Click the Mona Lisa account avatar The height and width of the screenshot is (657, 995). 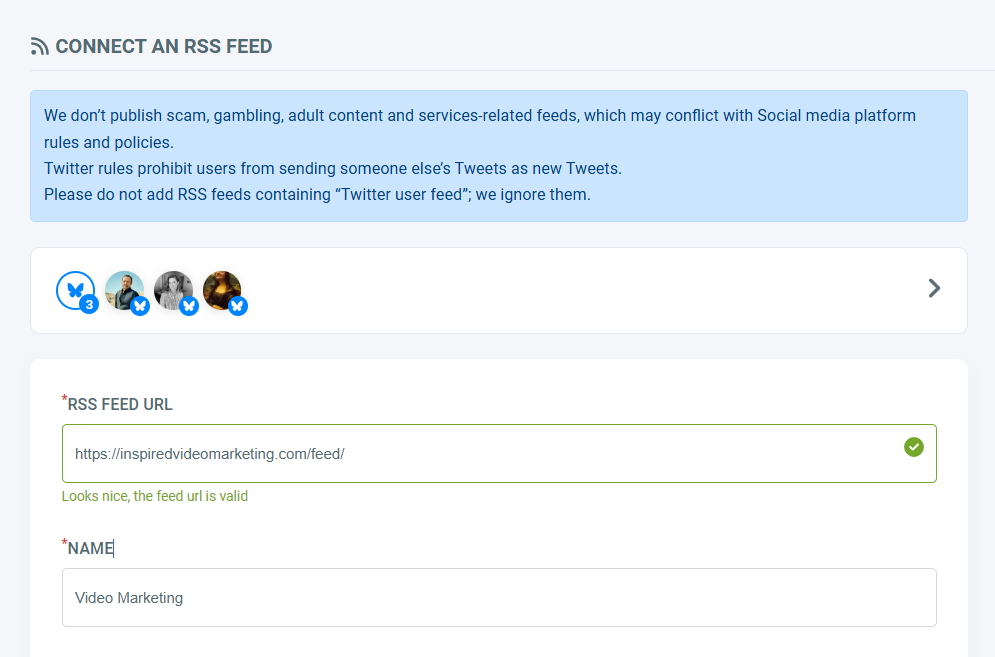point(222,288)
